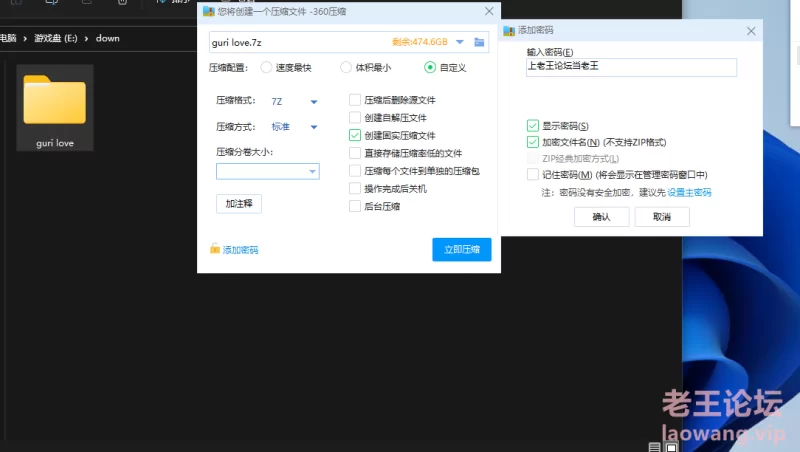800x452 pixels.
Task: Enable 压缩后删除源文件 checkbox
Action: click(355, 100)
